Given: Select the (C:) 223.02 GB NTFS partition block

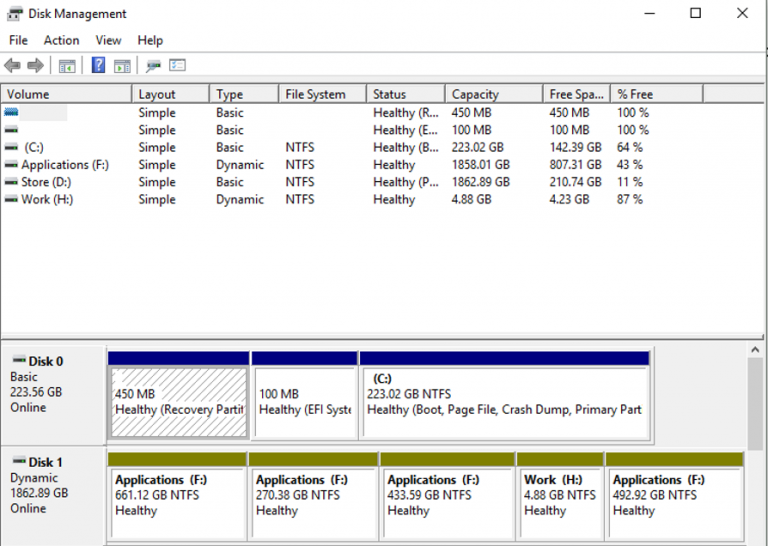Looking at the screenshot, I should (x=504, y=402).
